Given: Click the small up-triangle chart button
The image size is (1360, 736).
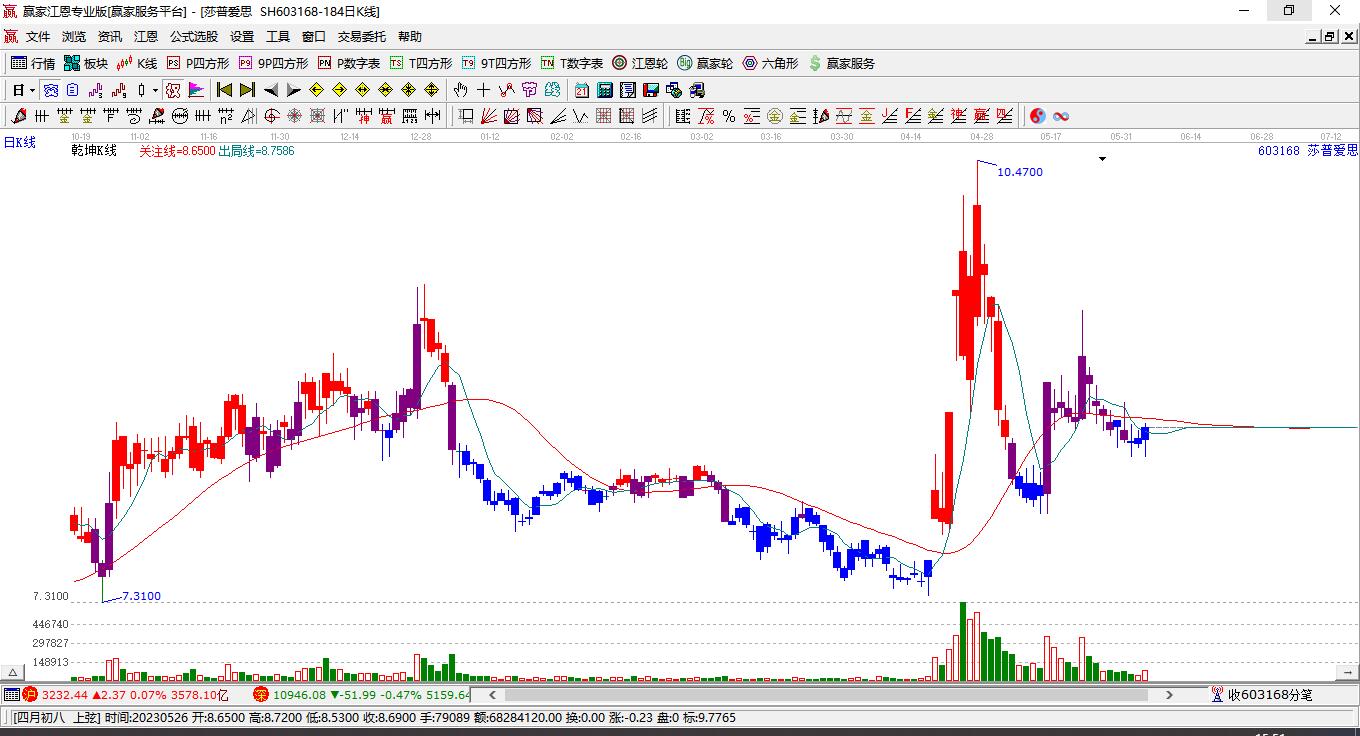Looking at the screenshot, I should coord(13,672).
